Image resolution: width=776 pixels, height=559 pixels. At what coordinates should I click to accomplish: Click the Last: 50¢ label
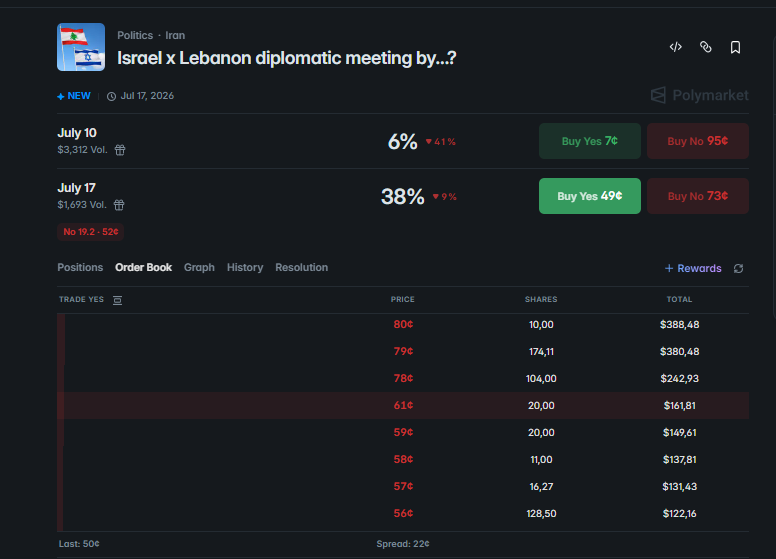pos(79,544)
